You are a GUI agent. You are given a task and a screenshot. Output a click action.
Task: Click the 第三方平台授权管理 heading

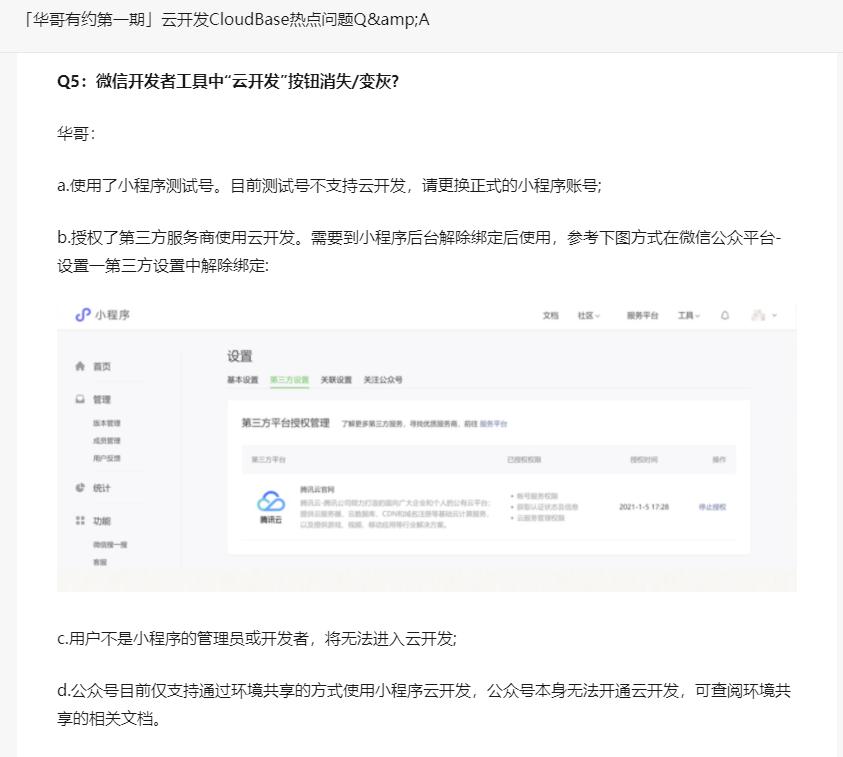click(x=285, y=423)
